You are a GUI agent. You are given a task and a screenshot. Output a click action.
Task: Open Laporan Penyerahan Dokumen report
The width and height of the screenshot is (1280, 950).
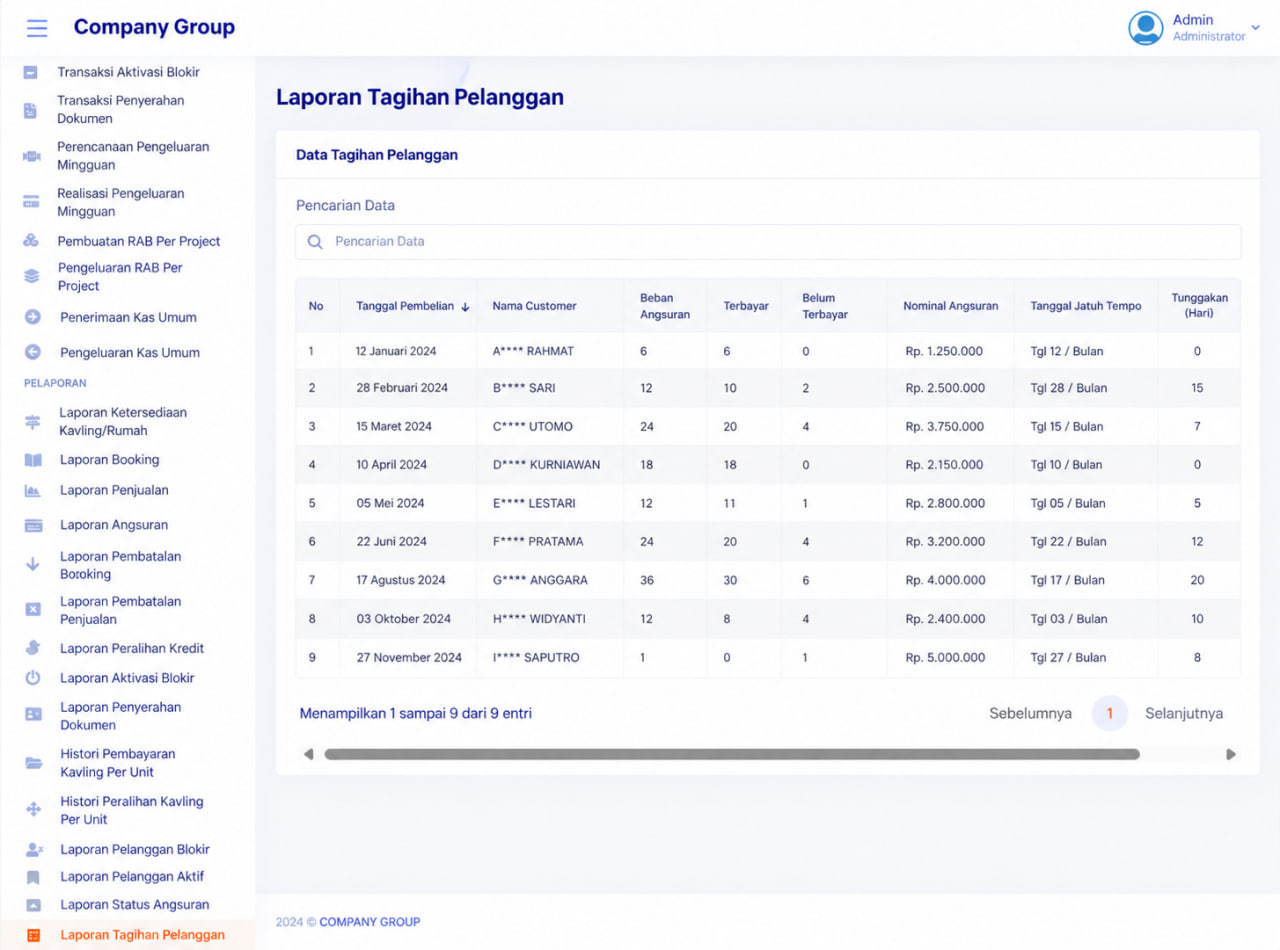[x=120, y=716]
